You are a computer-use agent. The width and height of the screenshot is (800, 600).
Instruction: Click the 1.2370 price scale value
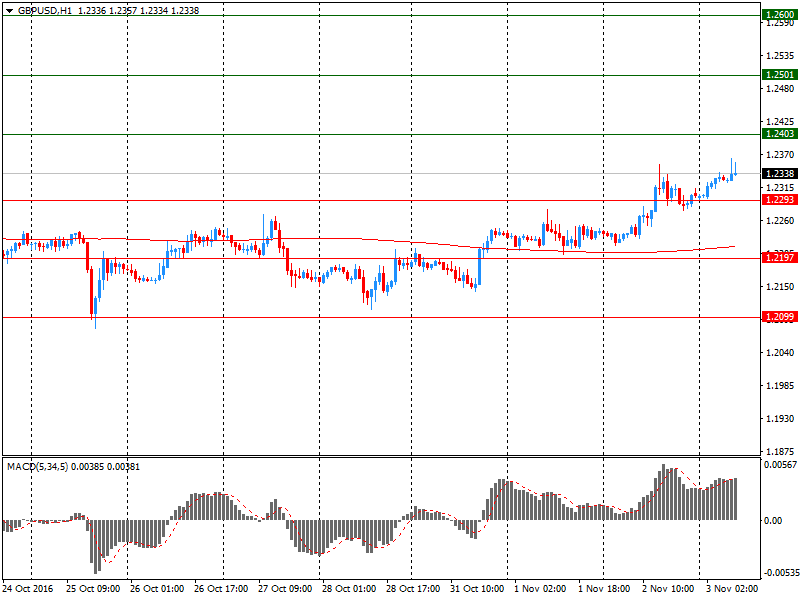[x=780, y=155]
